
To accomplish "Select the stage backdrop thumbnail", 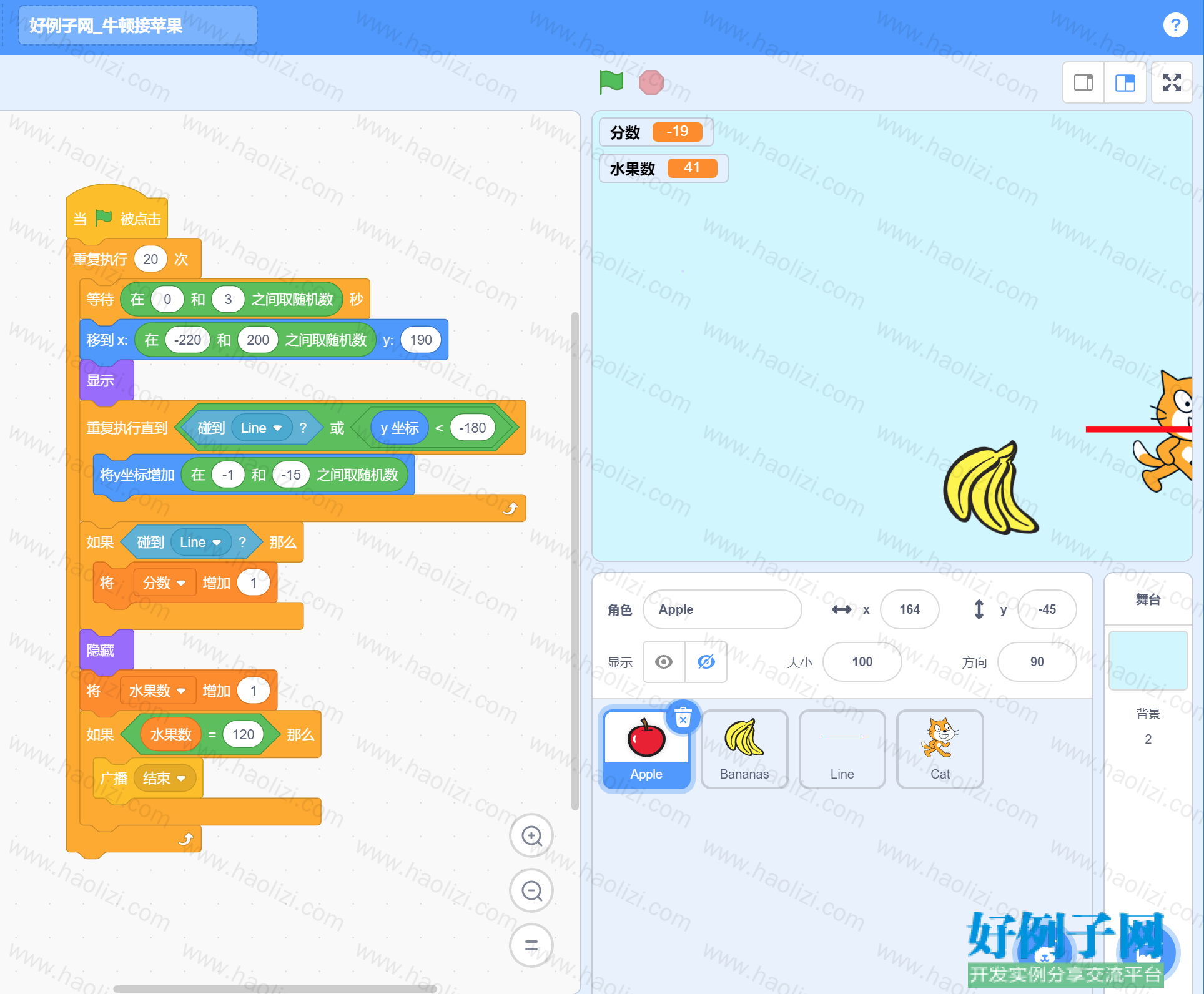I will point(1148,660).
